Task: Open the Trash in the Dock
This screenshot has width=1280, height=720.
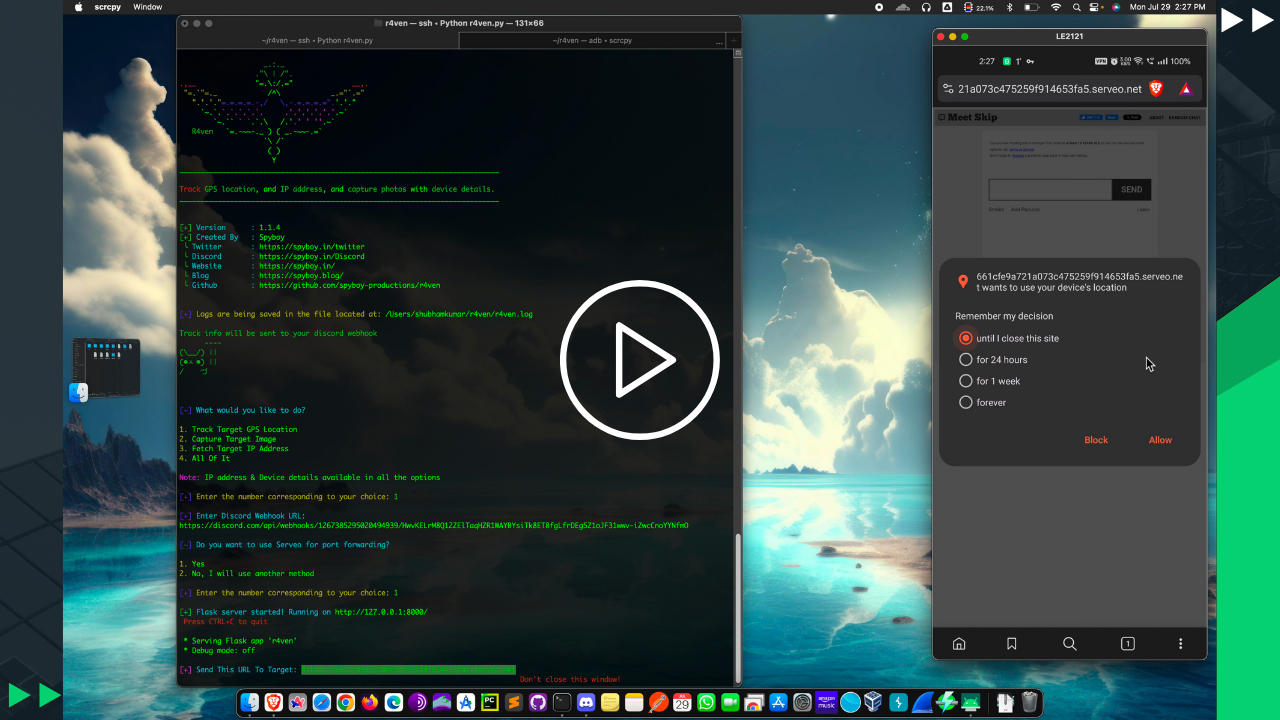Action: click(1028, 703)
